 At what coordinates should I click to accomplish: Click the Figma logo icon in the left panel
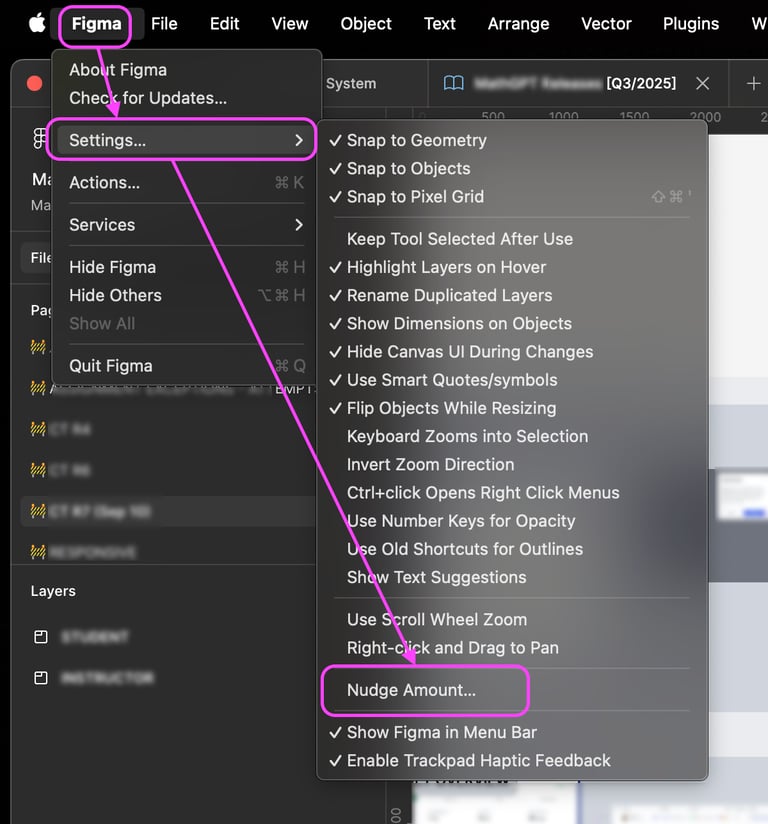(40, 139)
